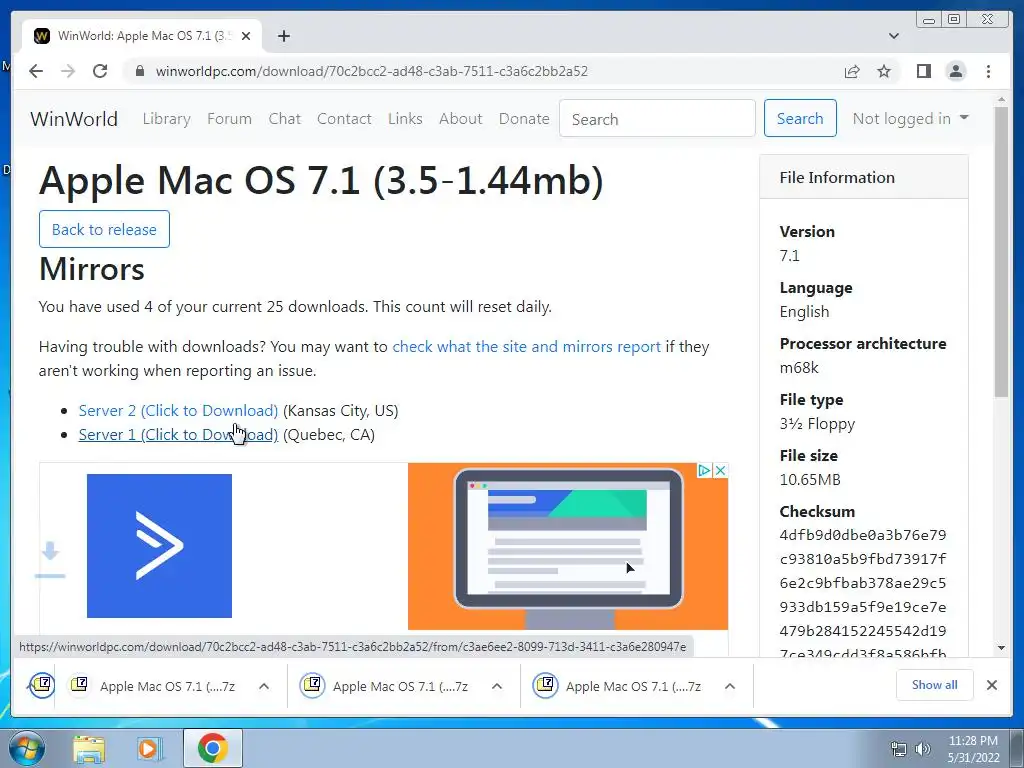
Task: Click the AdChoices triangle icon
Action: [704, 470]
